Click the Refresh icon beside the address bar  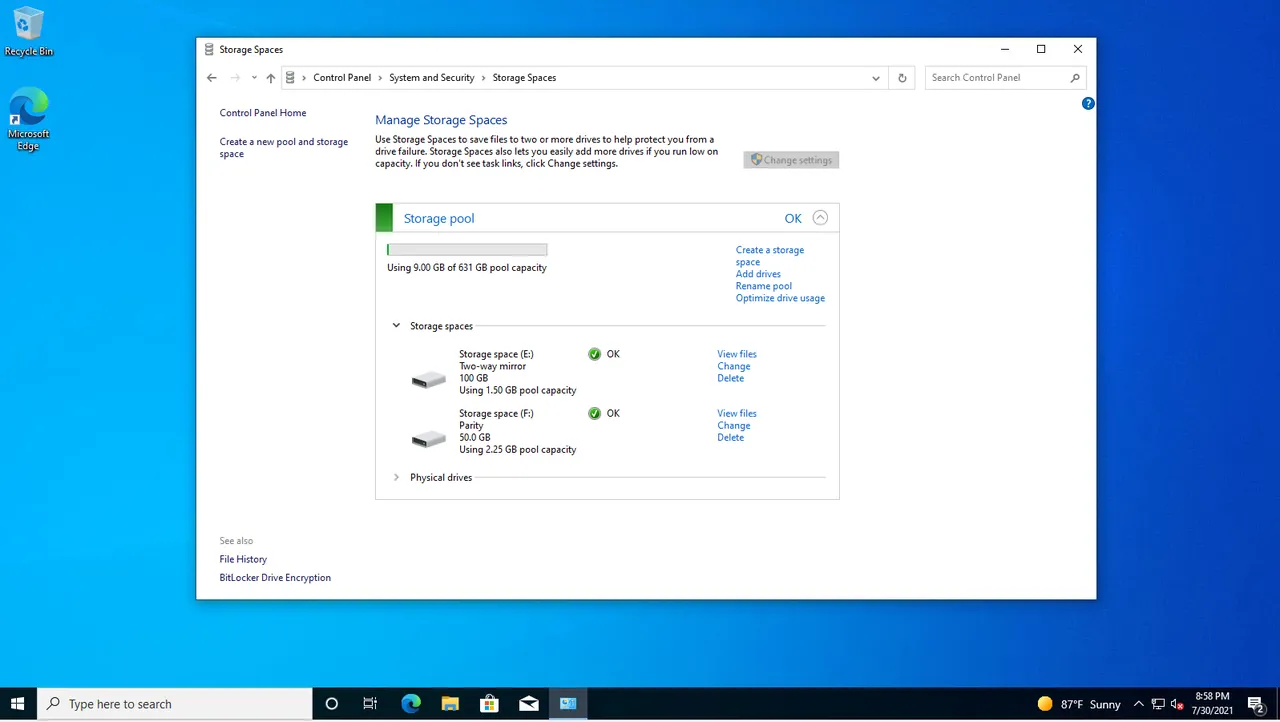(x=901, y=77)
